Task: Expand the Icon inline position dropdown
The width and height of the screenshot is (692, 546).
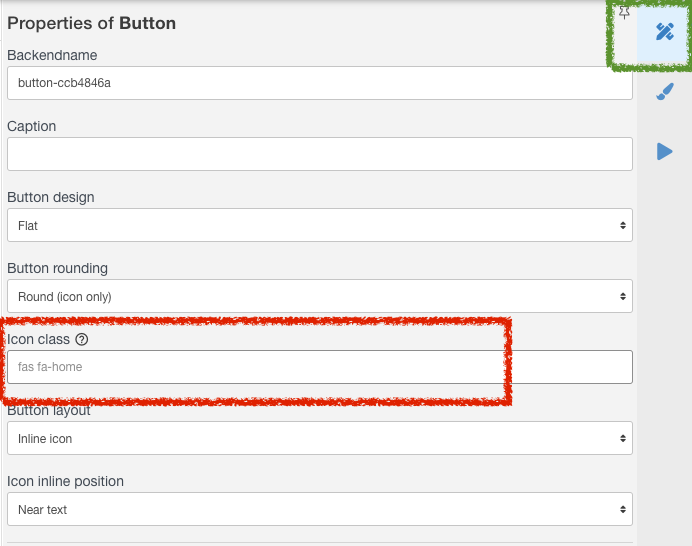Action: click(x=320, y=509)
